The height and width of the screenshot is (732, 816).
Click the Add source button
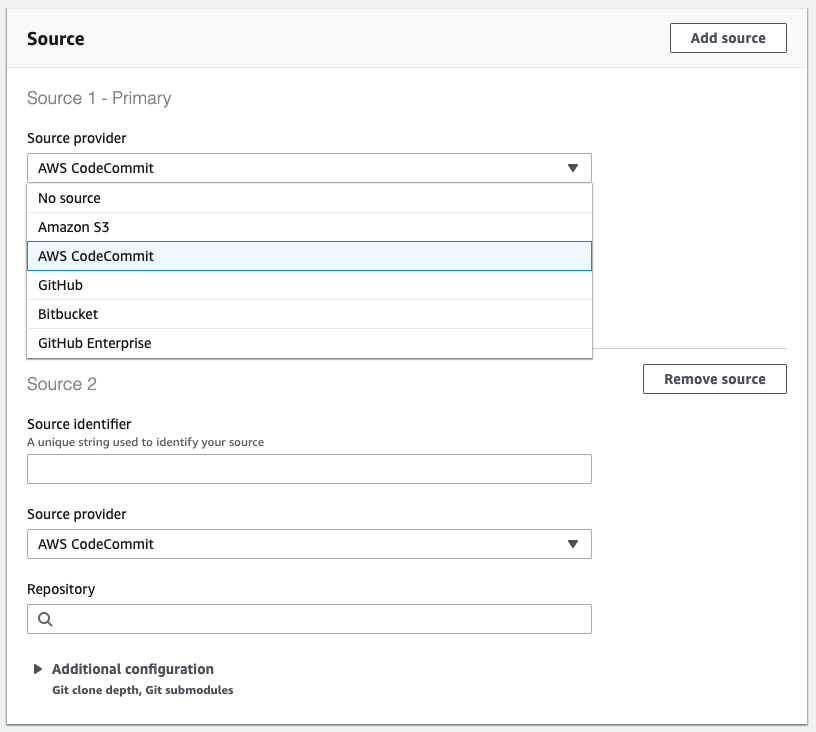(x=727, y=38)
